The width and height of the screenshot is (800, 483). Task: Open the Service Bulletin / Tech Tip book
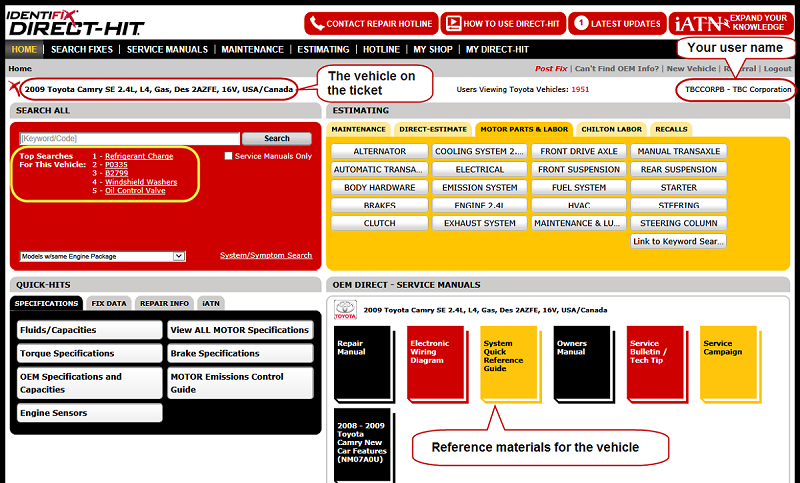coord(658,365)
